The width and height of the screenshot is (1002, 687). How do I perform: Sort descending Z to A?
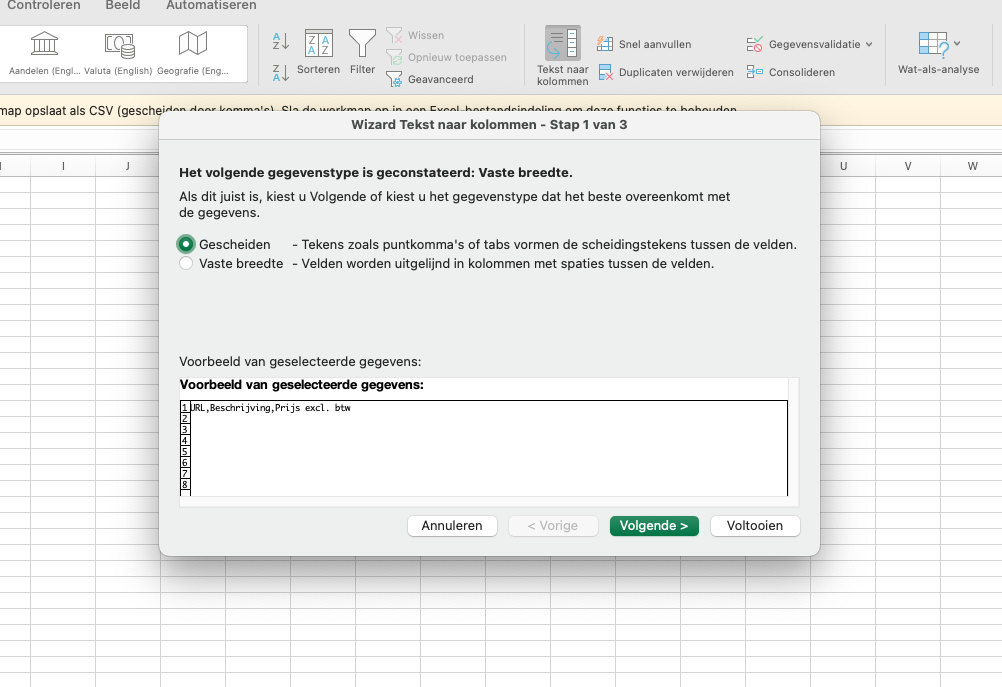pos(281,72)
